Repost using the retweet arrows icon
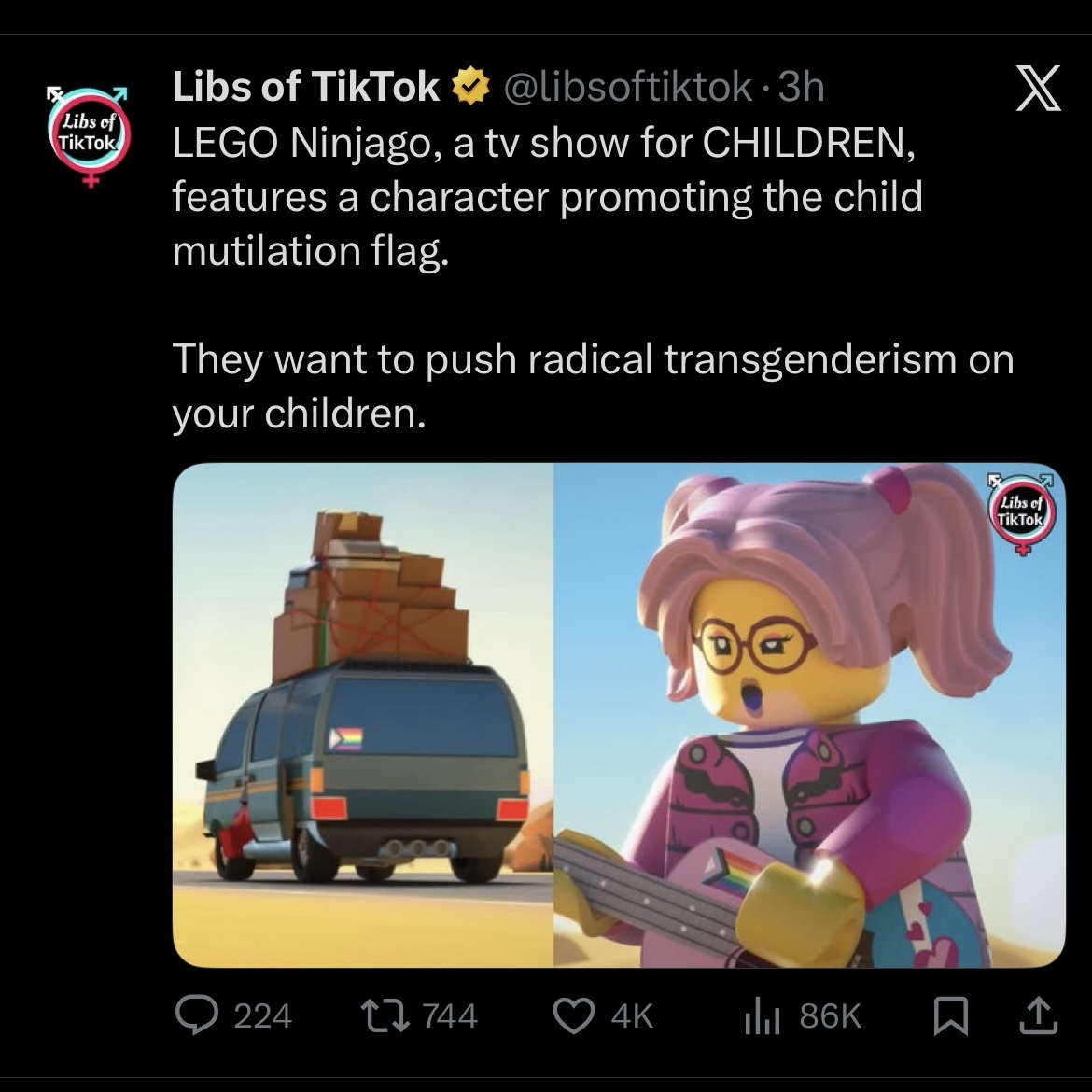Image resolution: width=1092 pixels, height=1092 pixels. 385,1015
